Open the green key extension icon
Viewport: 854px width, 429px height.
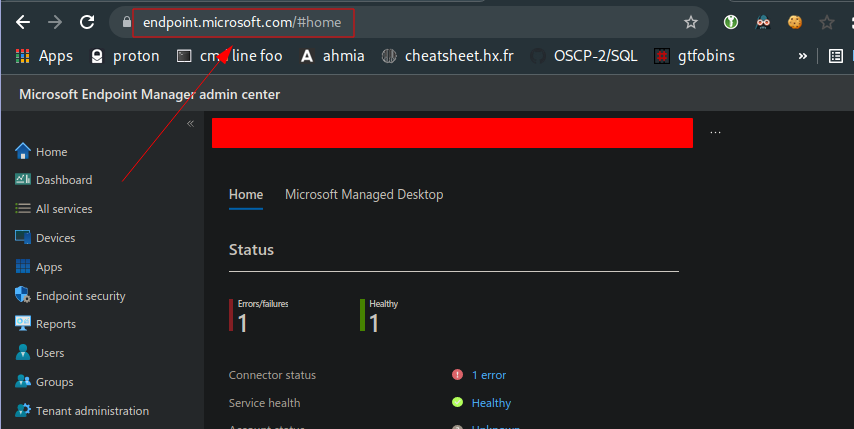731,22
